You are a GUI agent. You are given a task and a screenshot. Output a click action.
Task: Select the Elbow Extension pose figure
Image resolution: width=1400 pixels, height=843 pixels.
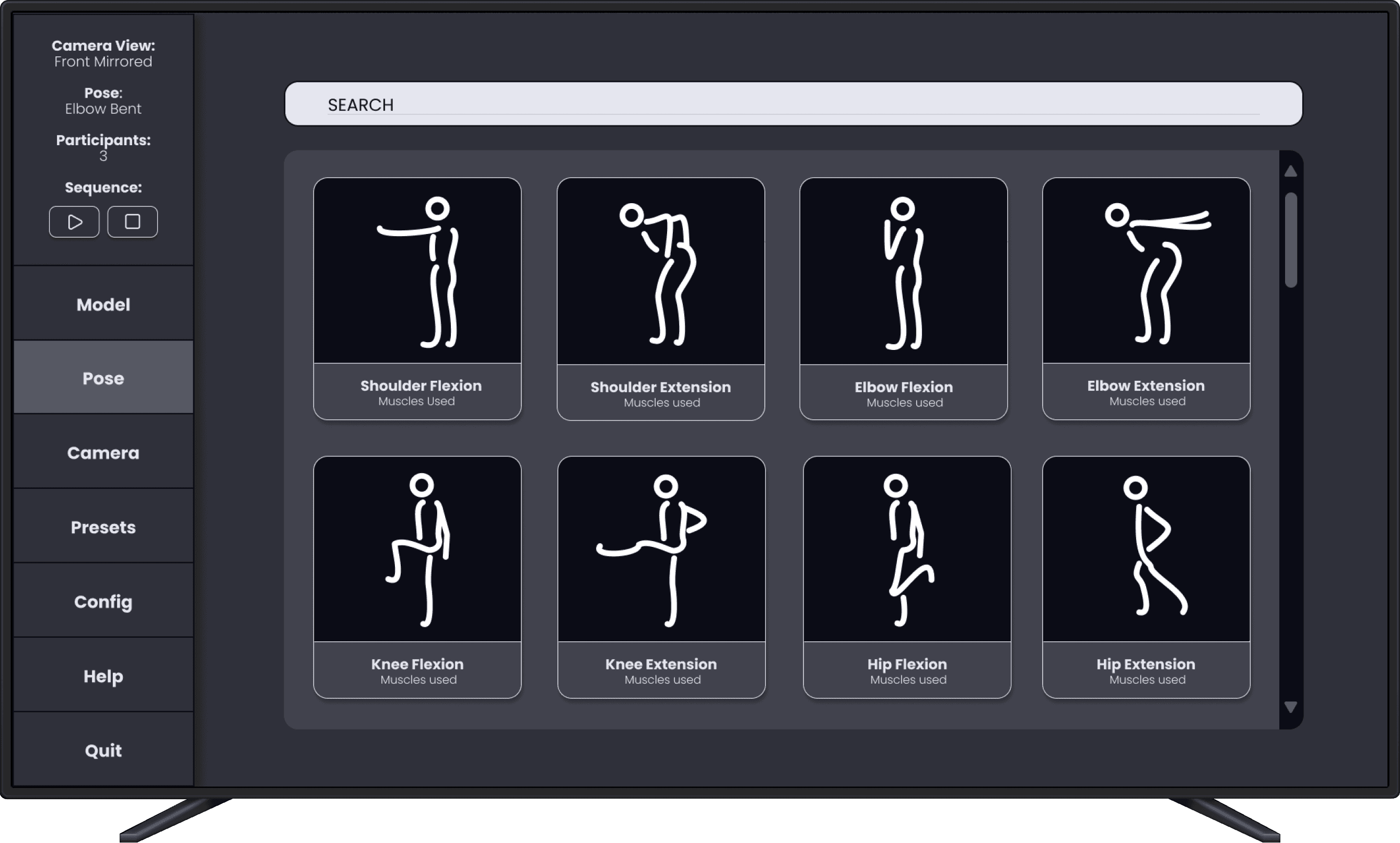pyautogui.click(x=1146, y=271)
